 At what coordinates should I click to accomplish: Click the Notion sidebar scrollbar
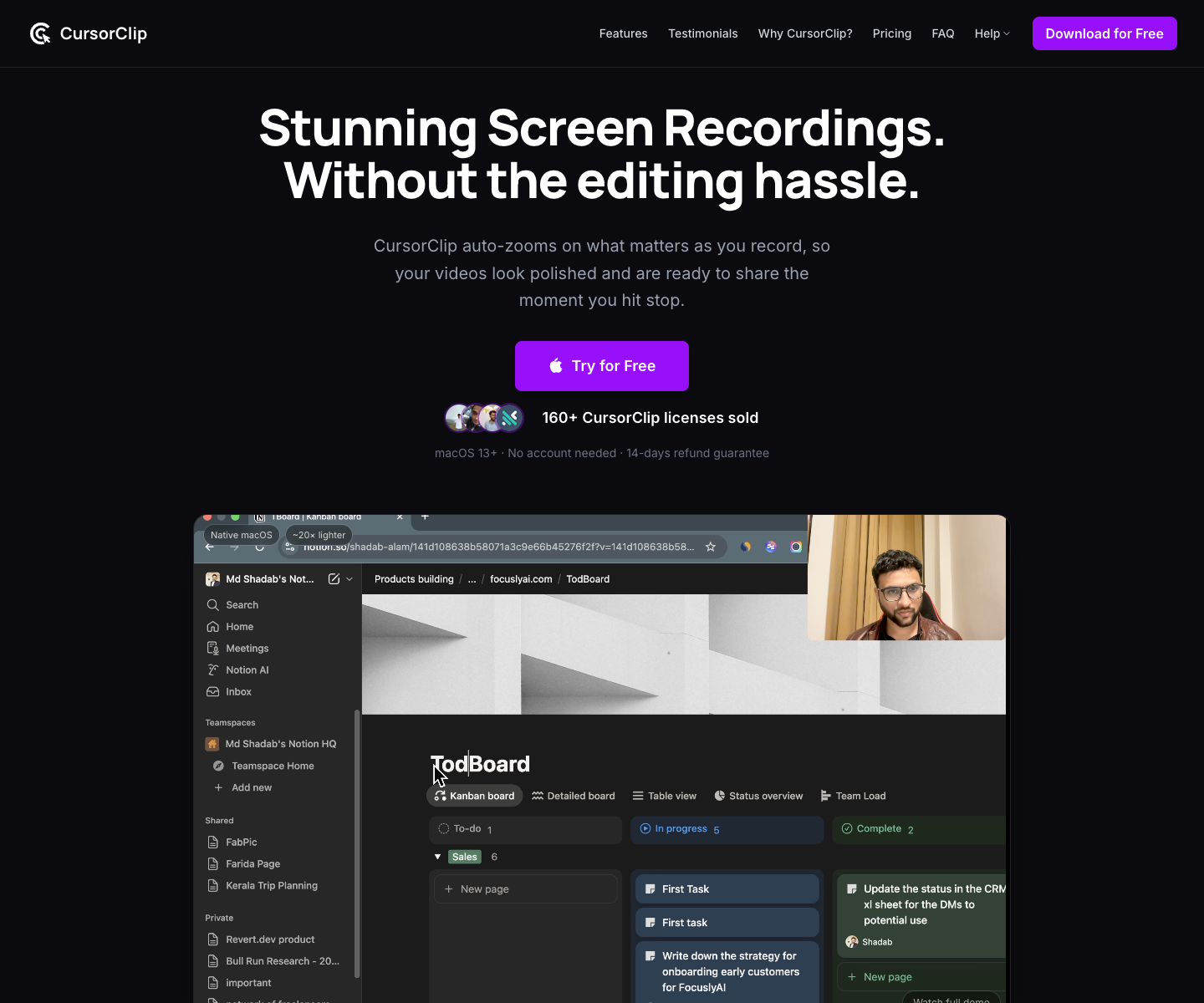(x=357, y=844)
